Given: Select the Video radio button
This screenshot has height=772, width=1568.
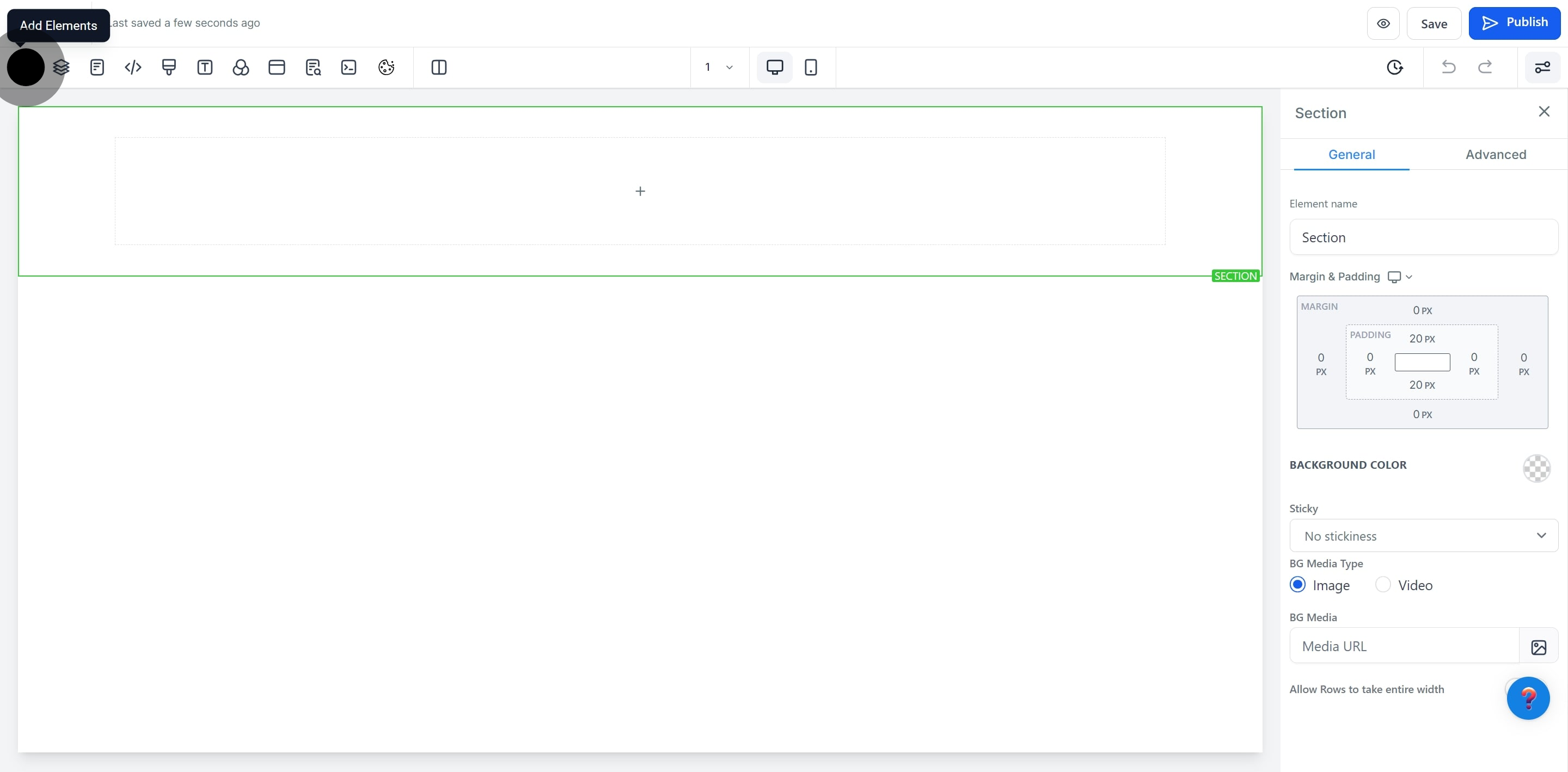Looking at the screenshot, I should click(x=1382, y=585).
